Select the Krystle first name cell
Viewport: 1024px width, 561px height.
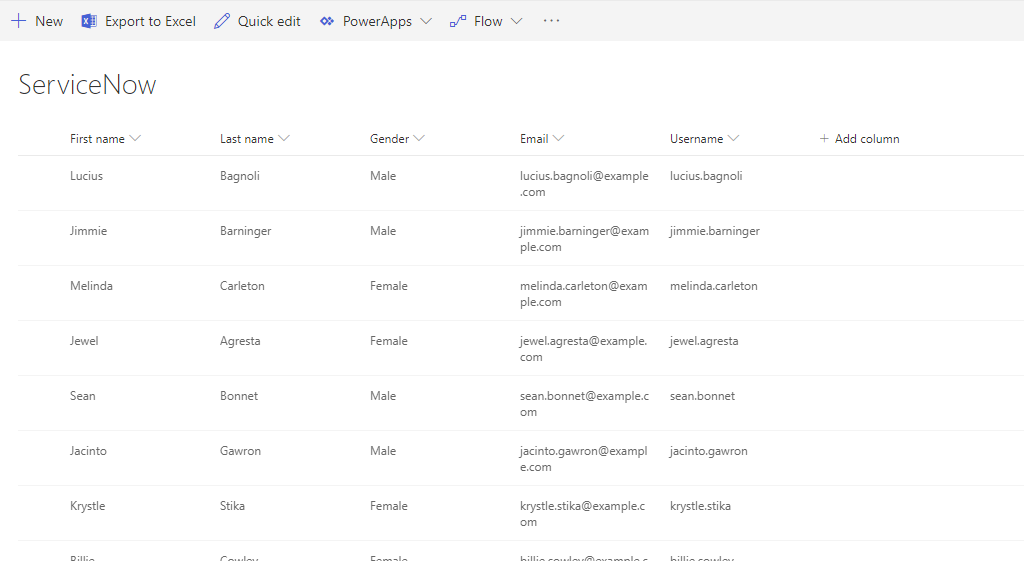click(88, 505)
